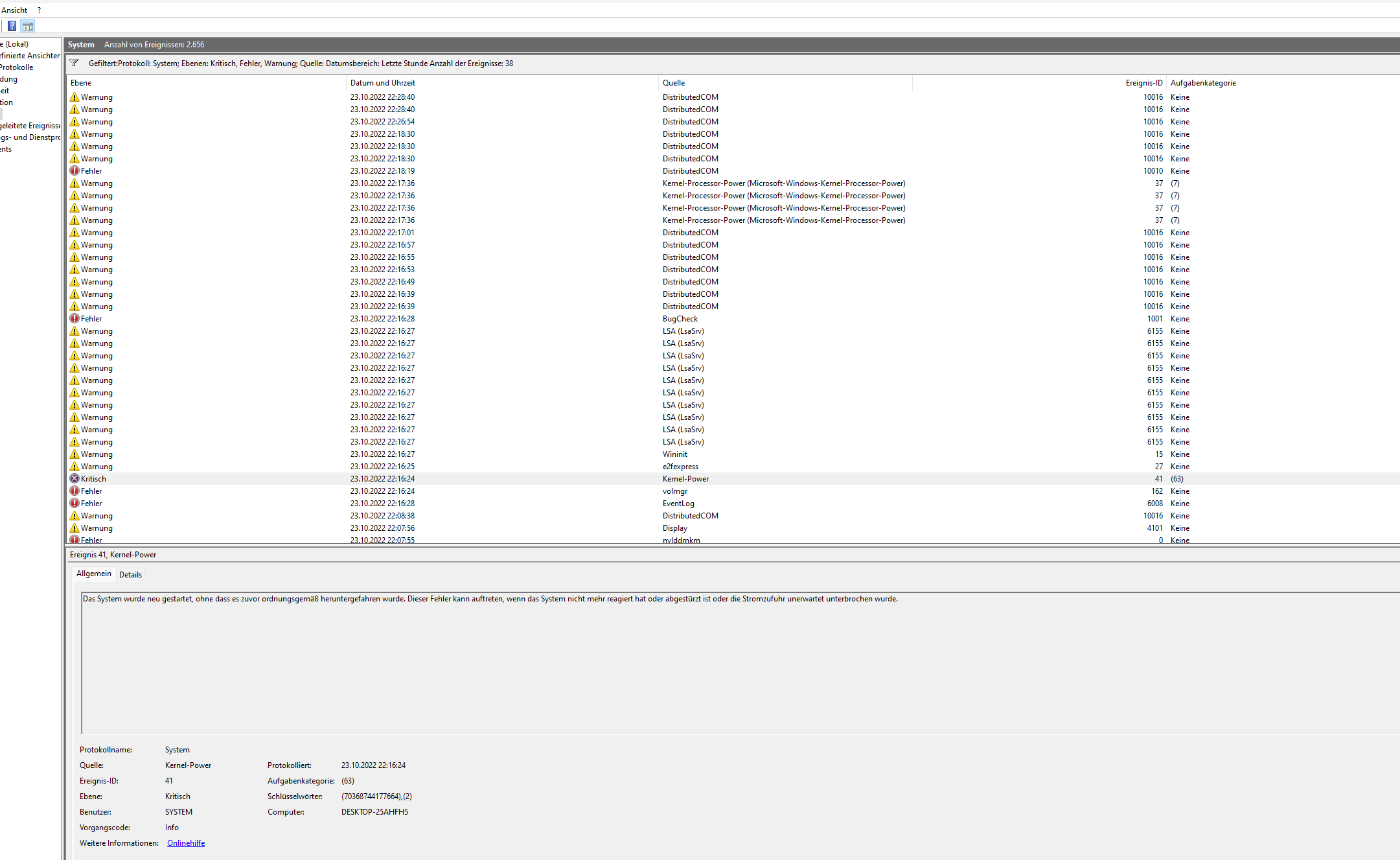Click the warning icon on the Wininit event
The width and height of the screenshot is (1400, 860).
click(75, 454)
